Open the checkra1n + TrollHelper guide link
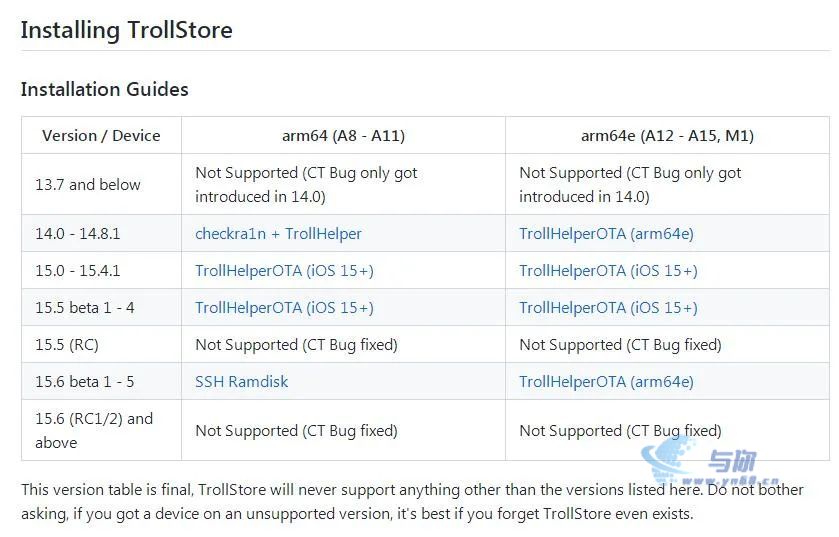Image resolution: width=839 pixels, height=537 pixels. pos(278,234)
